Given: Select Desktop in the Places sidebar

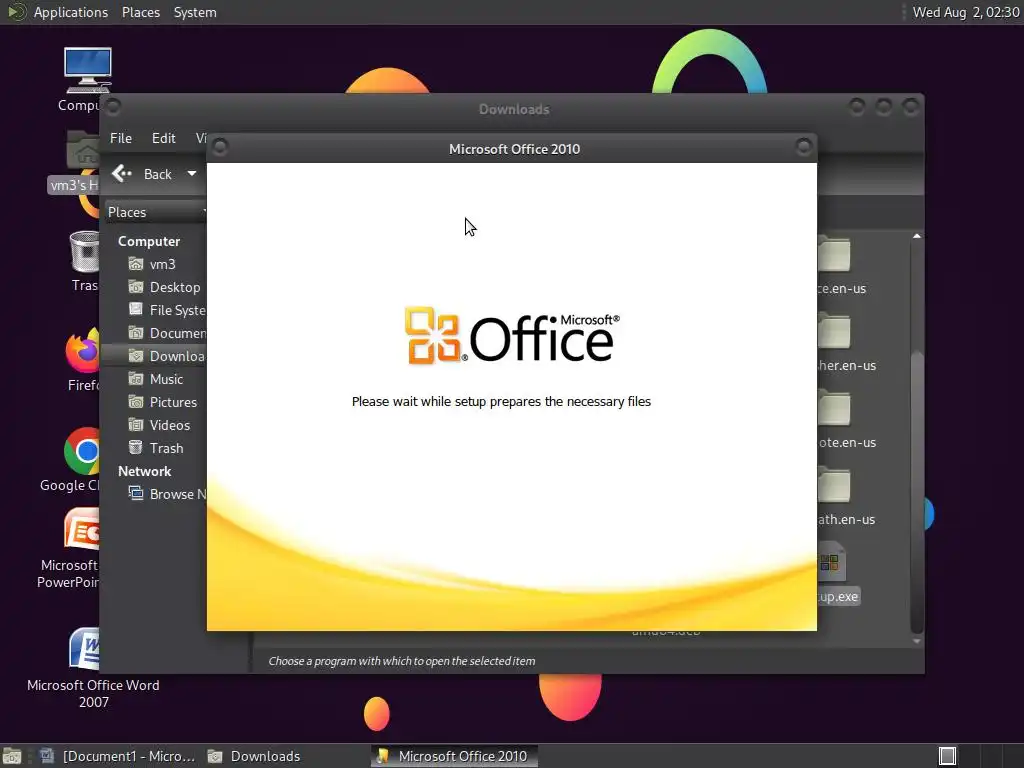Looking at the screenshot, I should tap(164, 287).
